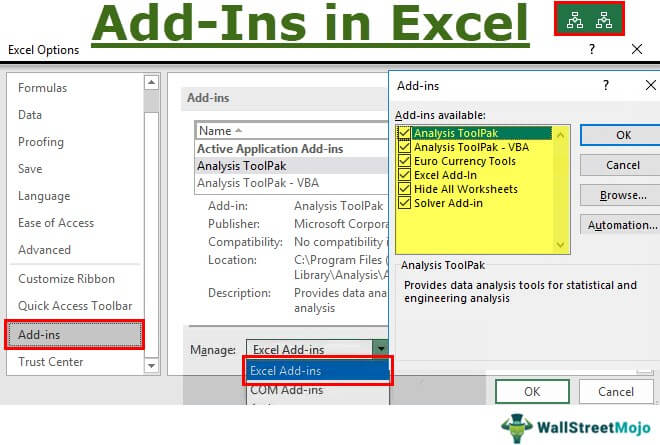Click the left hierarchy icon in red box

[x=573, y=19]
